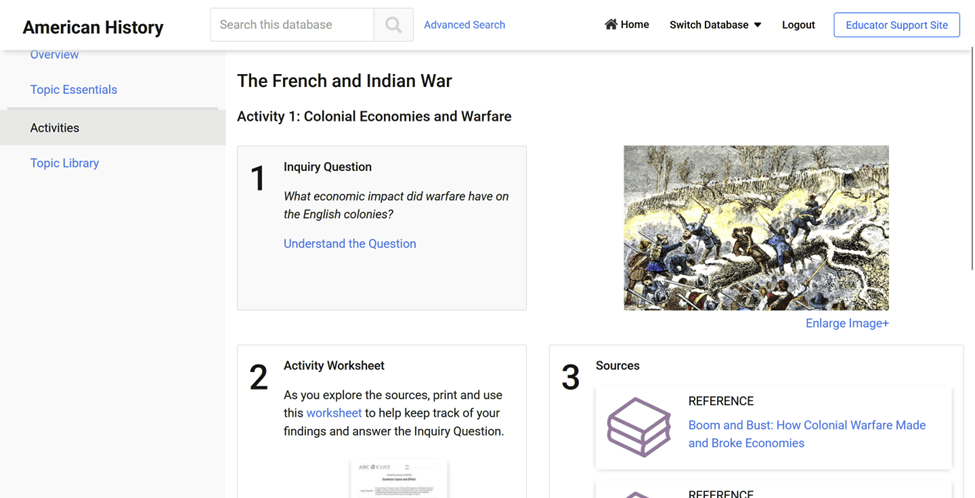Click the magnifying glass search icon
The height and width of the screenshot is (498, 975).
click(x=393, y=25)
